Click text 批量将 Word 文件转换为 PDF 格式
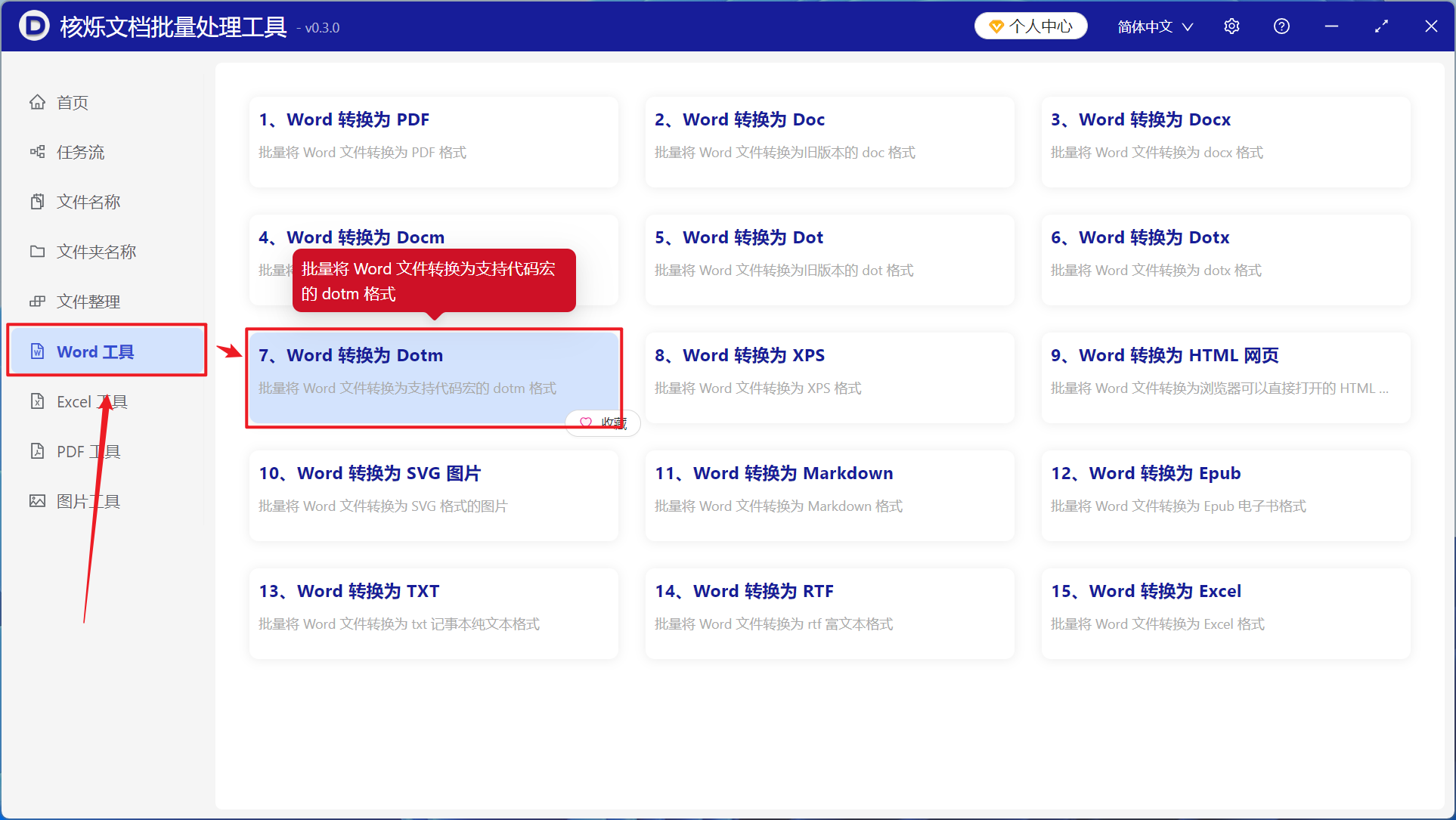Screen dimensions: 1456x820 click(x=362, y=153)
